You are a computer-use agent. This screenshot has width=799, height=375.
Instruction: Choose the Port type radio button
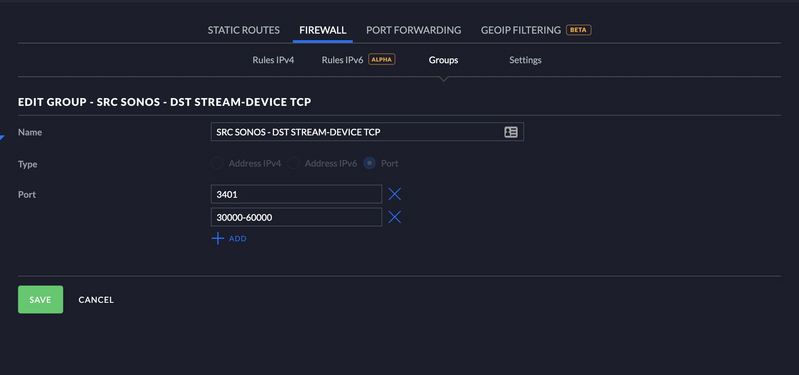[369, 164]
